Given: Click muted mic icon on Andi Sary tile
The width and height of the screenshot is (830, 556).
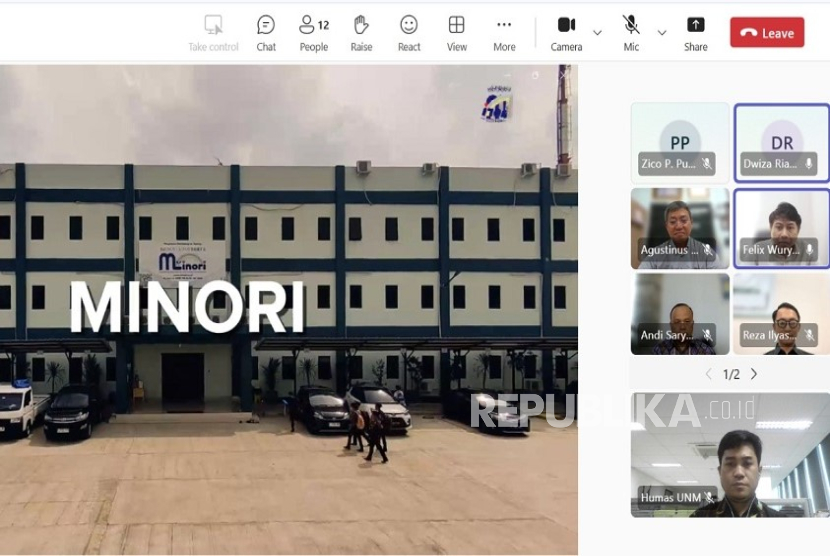Looking at the screenshot, I should [707, 335].
